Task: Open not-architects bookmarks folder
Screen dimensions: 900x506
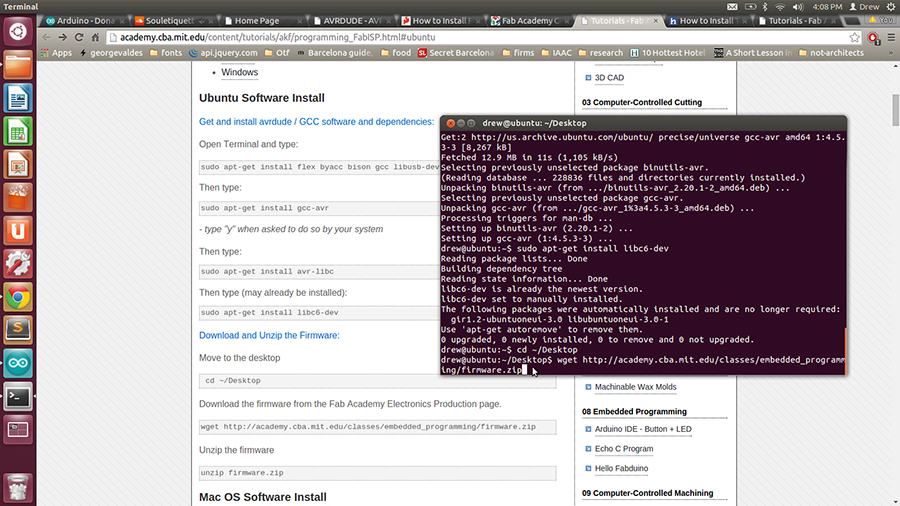Action: tap(831, 53)
